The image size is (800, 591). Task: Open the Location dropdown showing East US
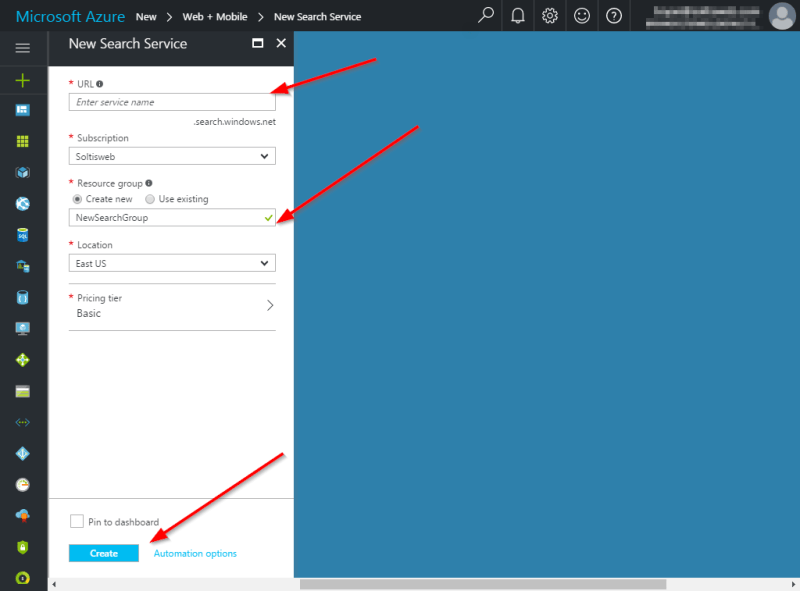(x=171, y=263)
